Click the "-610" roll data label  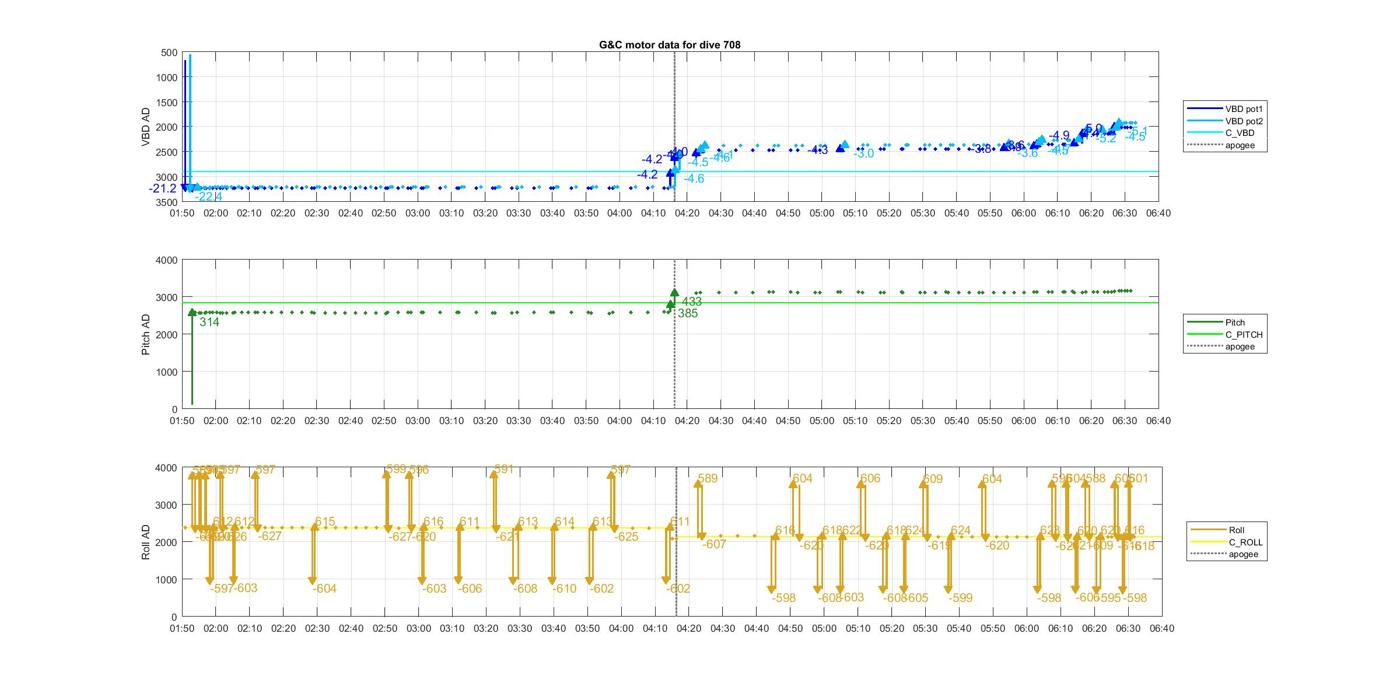(565, 588)
